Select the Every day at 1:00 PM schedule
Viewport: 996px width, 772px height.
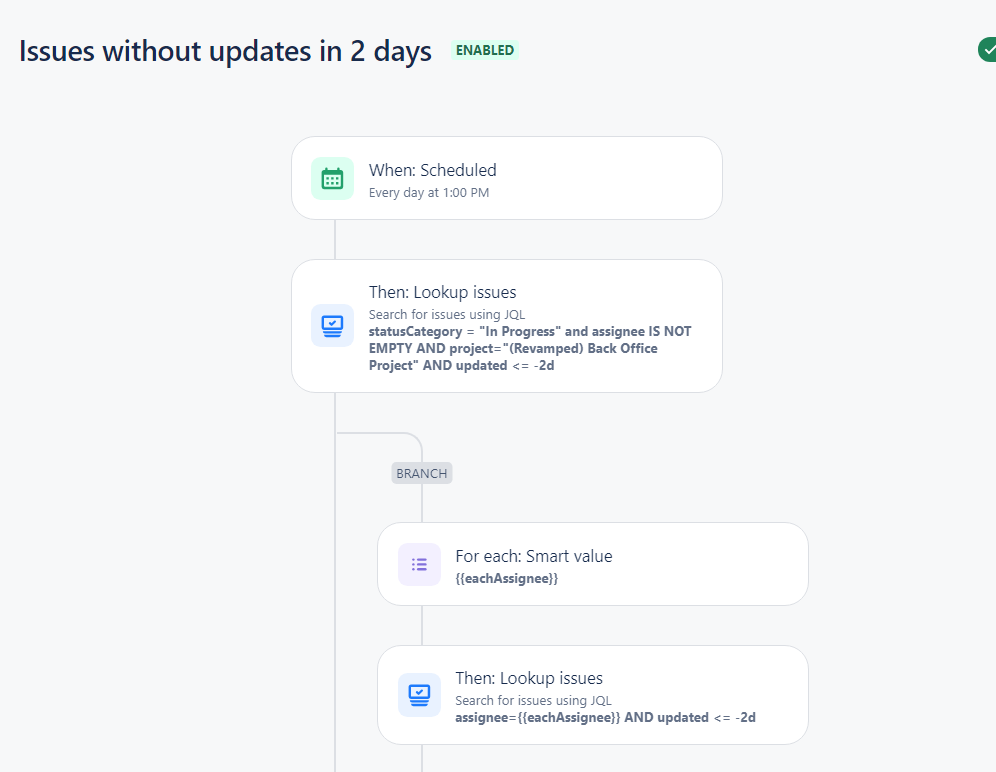(428, 192)
